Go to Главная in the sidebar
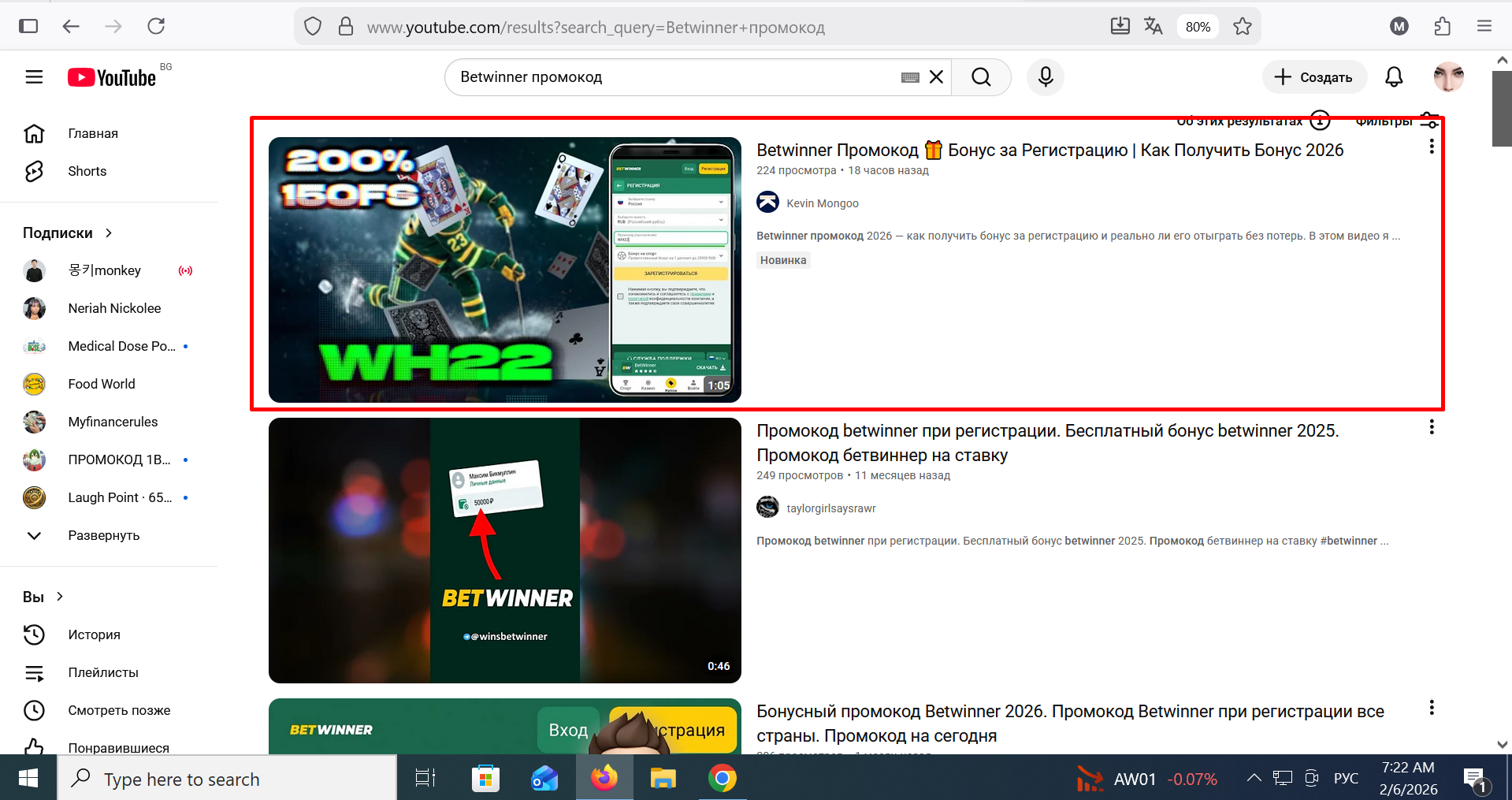The width and height of the screenshot is (1512, 800). tap(93, 133)
